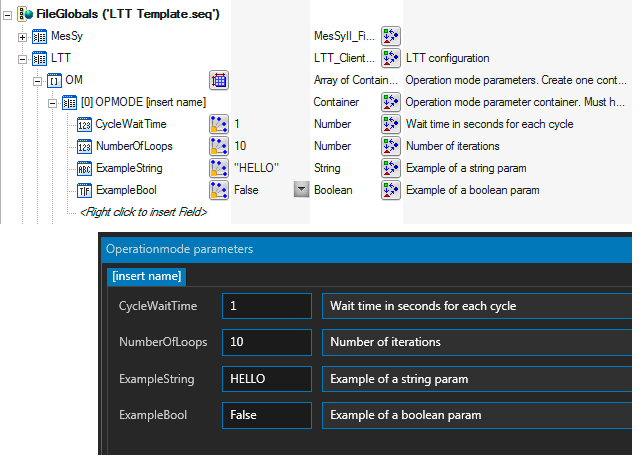Open the ExampleBool value dropdown arrow

pos(301,190)
